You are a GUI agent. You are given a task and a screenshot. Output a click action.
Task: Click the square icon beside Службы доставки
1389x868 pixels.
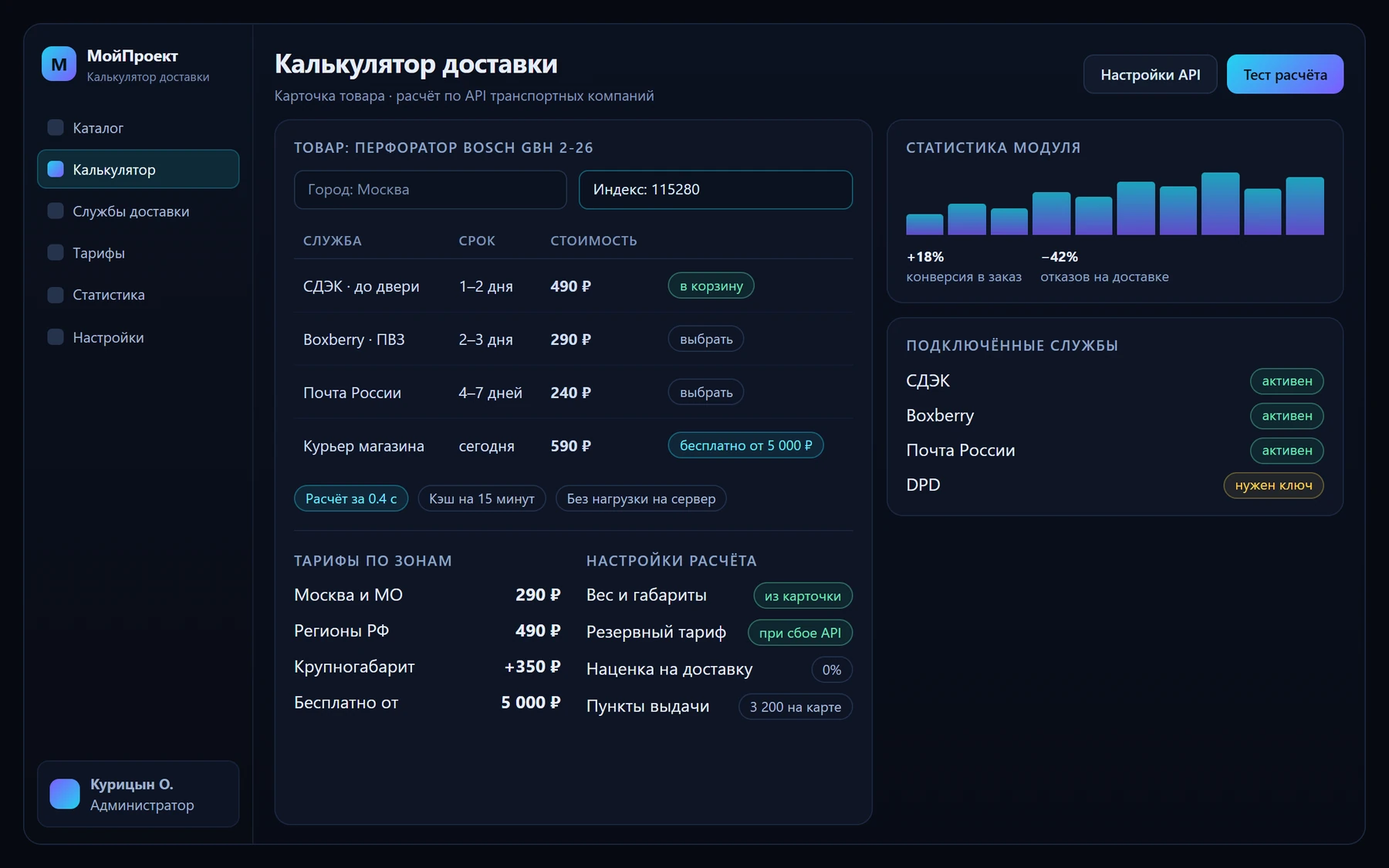56,211
